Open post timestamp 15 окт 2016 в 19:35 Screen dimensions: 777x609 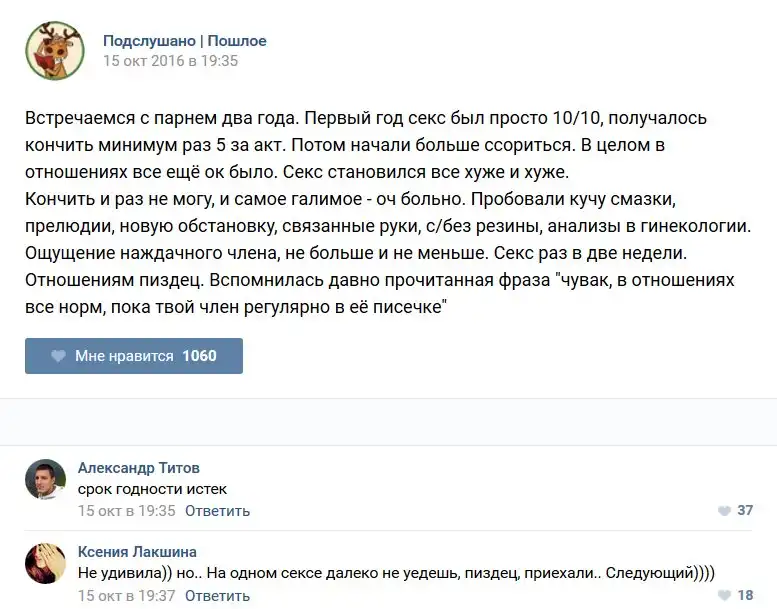point(170,60)
